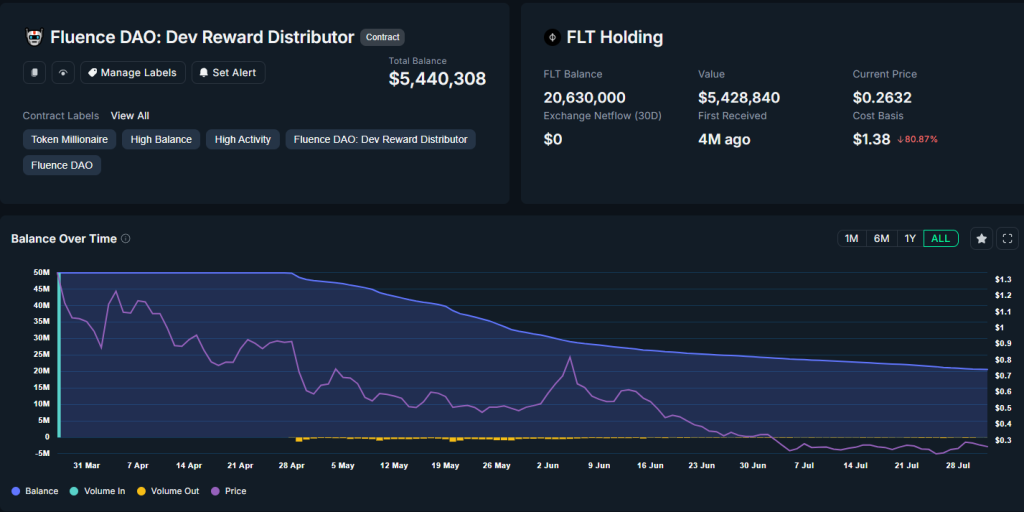Set an alert with the bell button

coord(228,72)
